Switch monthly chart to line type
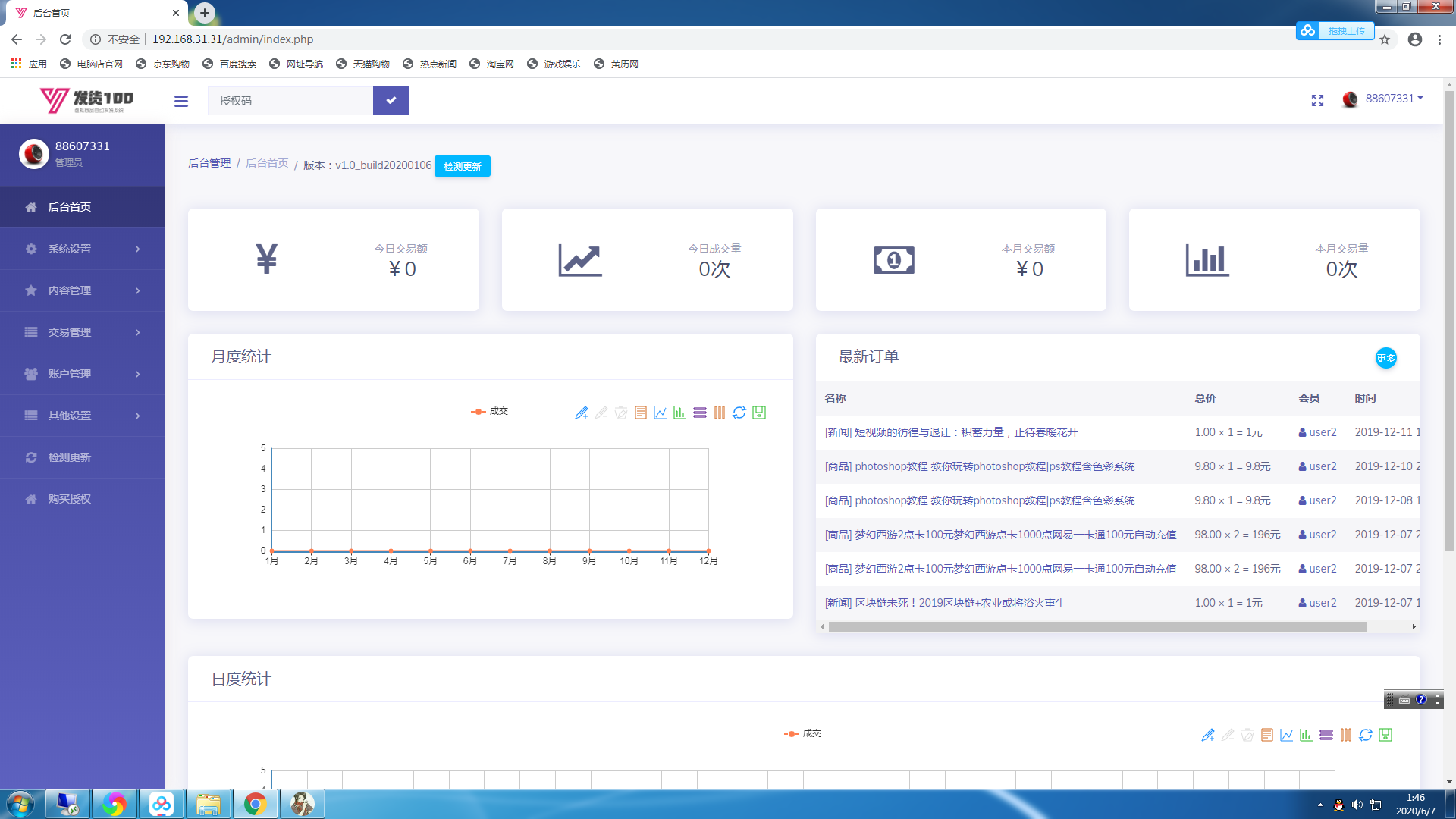The height and width of the screenshot is (819, 1456). pos(661,413)
